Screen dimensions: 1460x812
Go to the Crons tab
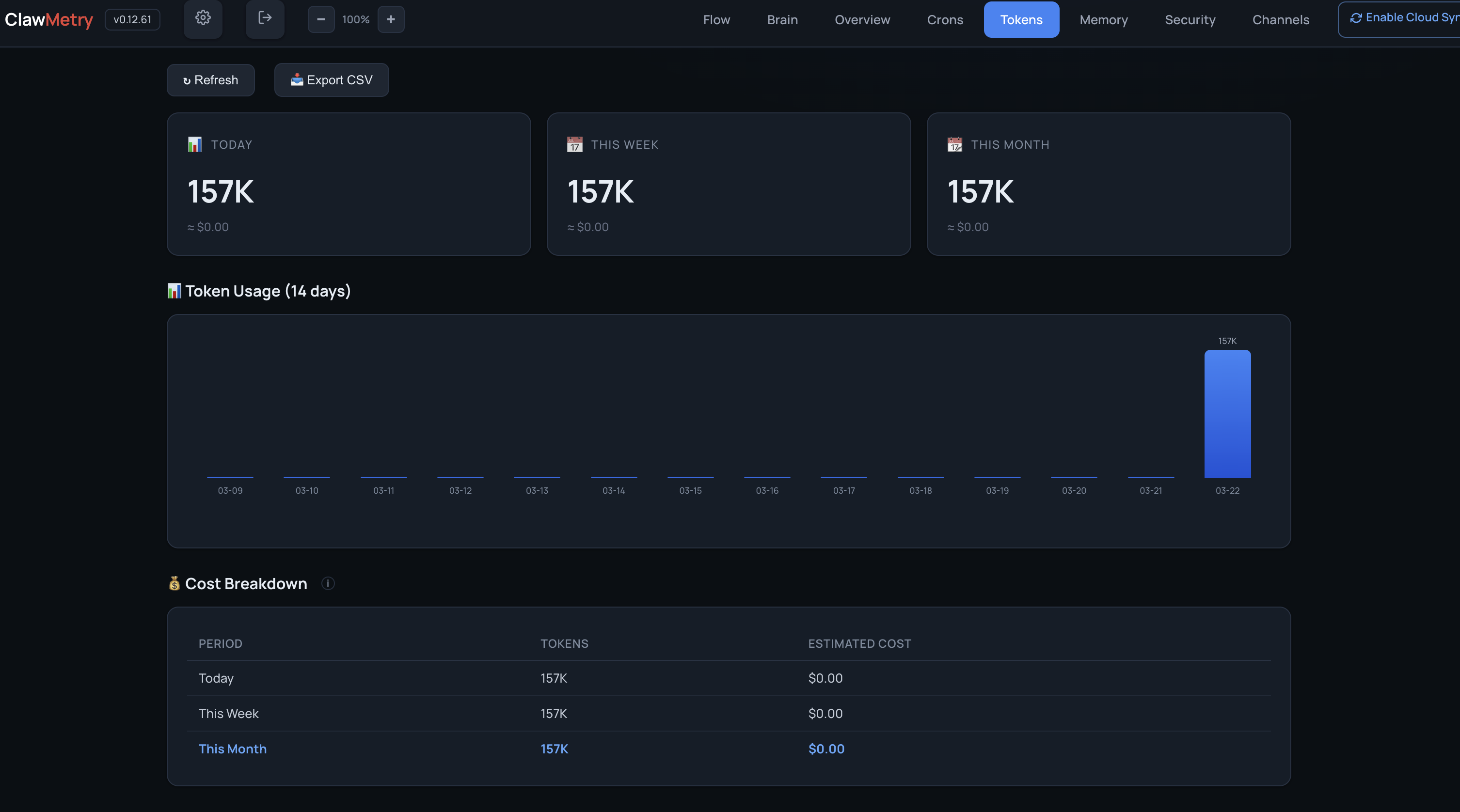(x=945, y=20)
